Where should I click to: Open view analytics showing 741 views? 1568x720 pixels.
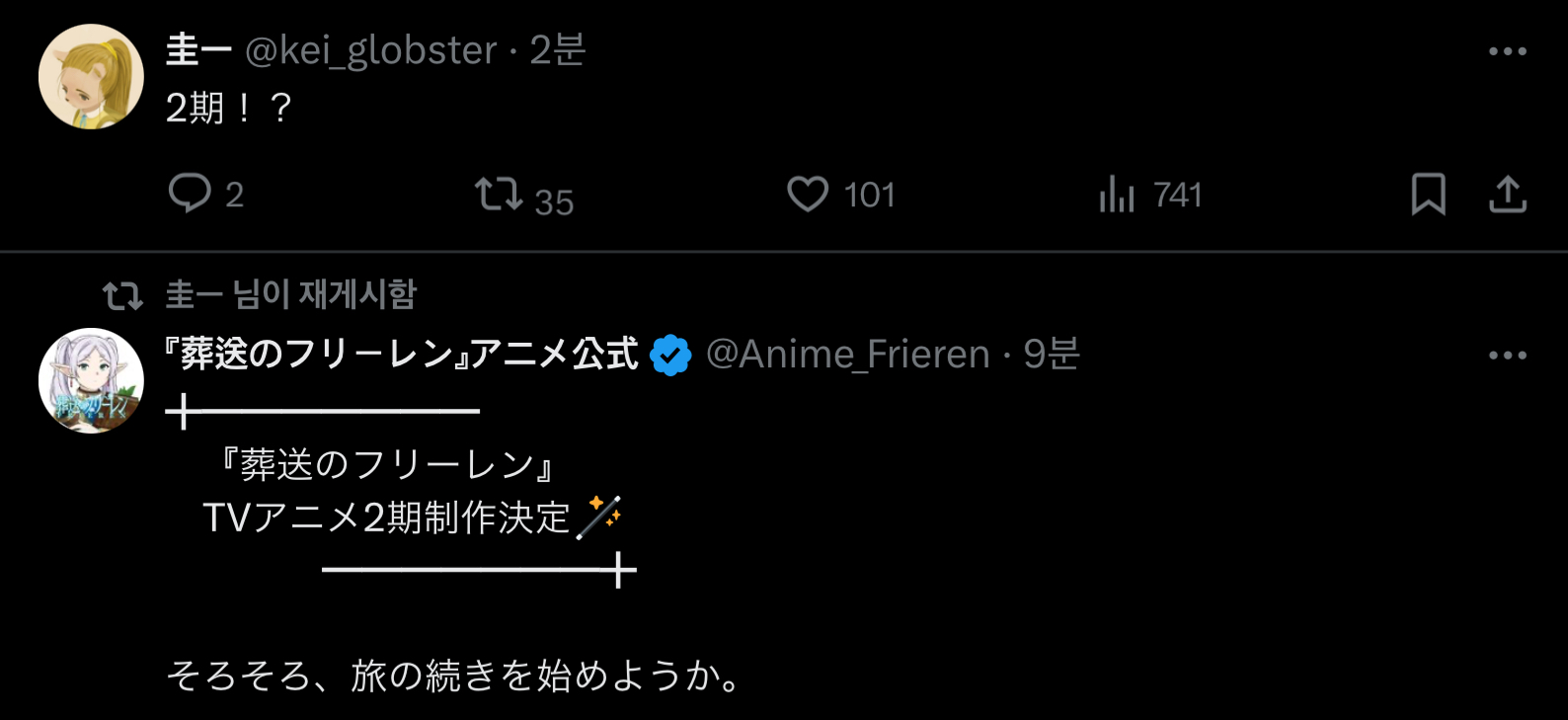[x=1118, y=195]
